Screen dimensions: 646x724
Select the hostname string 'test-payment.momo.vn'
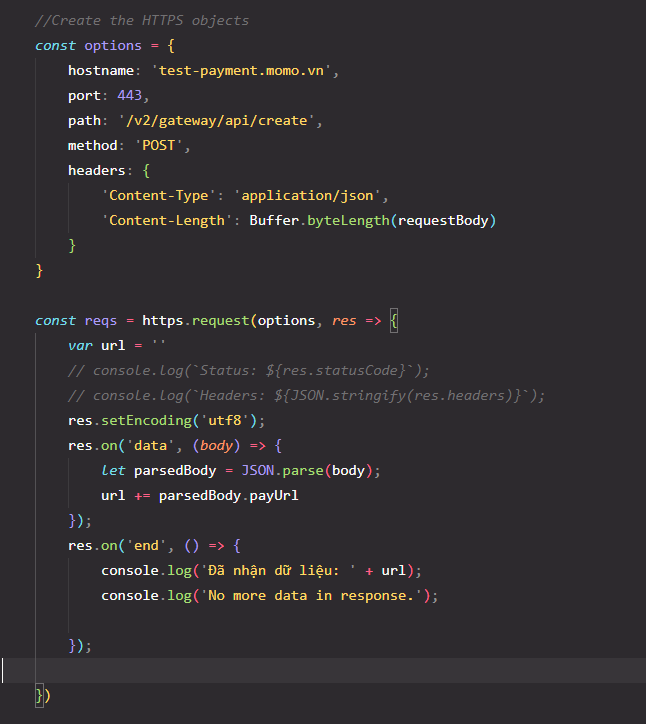tap(241, 71)
